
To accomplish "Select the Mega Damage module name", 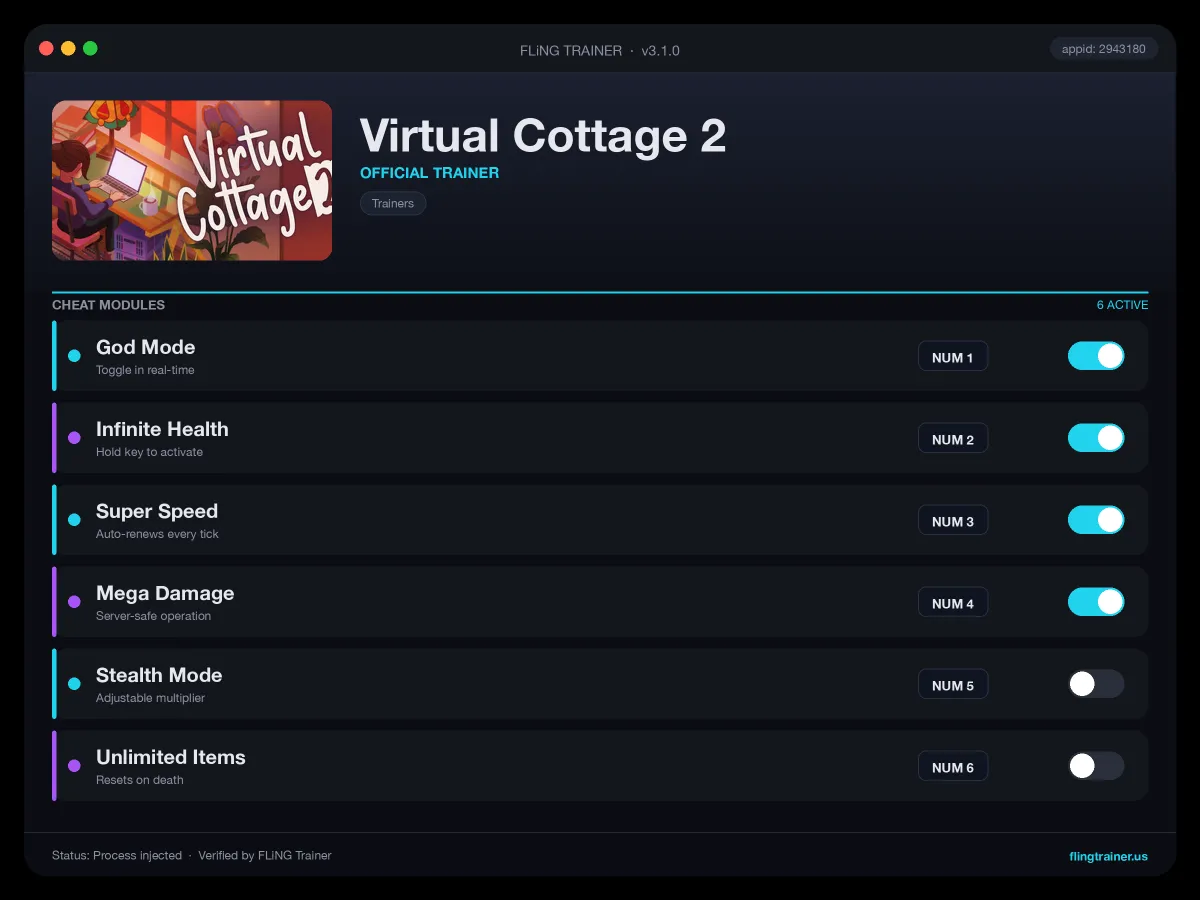I will click(165, 593).
